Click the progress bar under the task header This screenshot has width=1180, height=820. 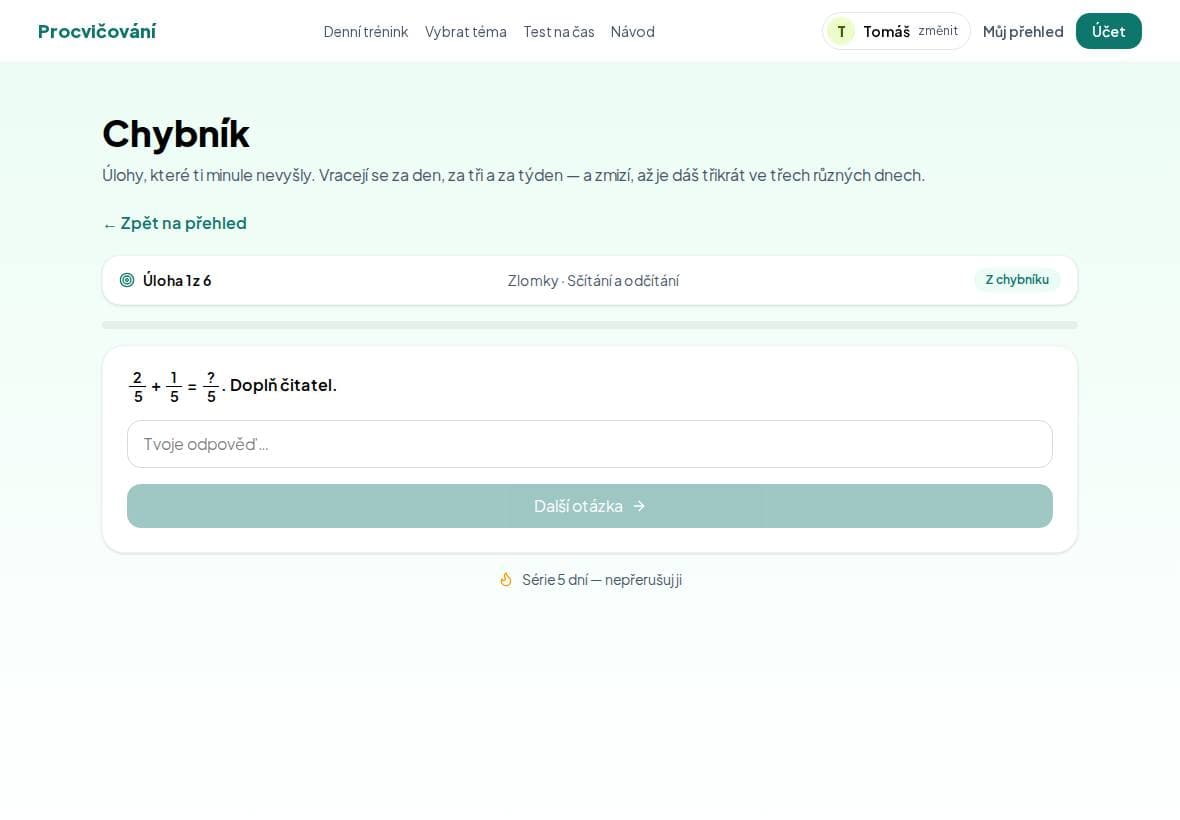590,325
